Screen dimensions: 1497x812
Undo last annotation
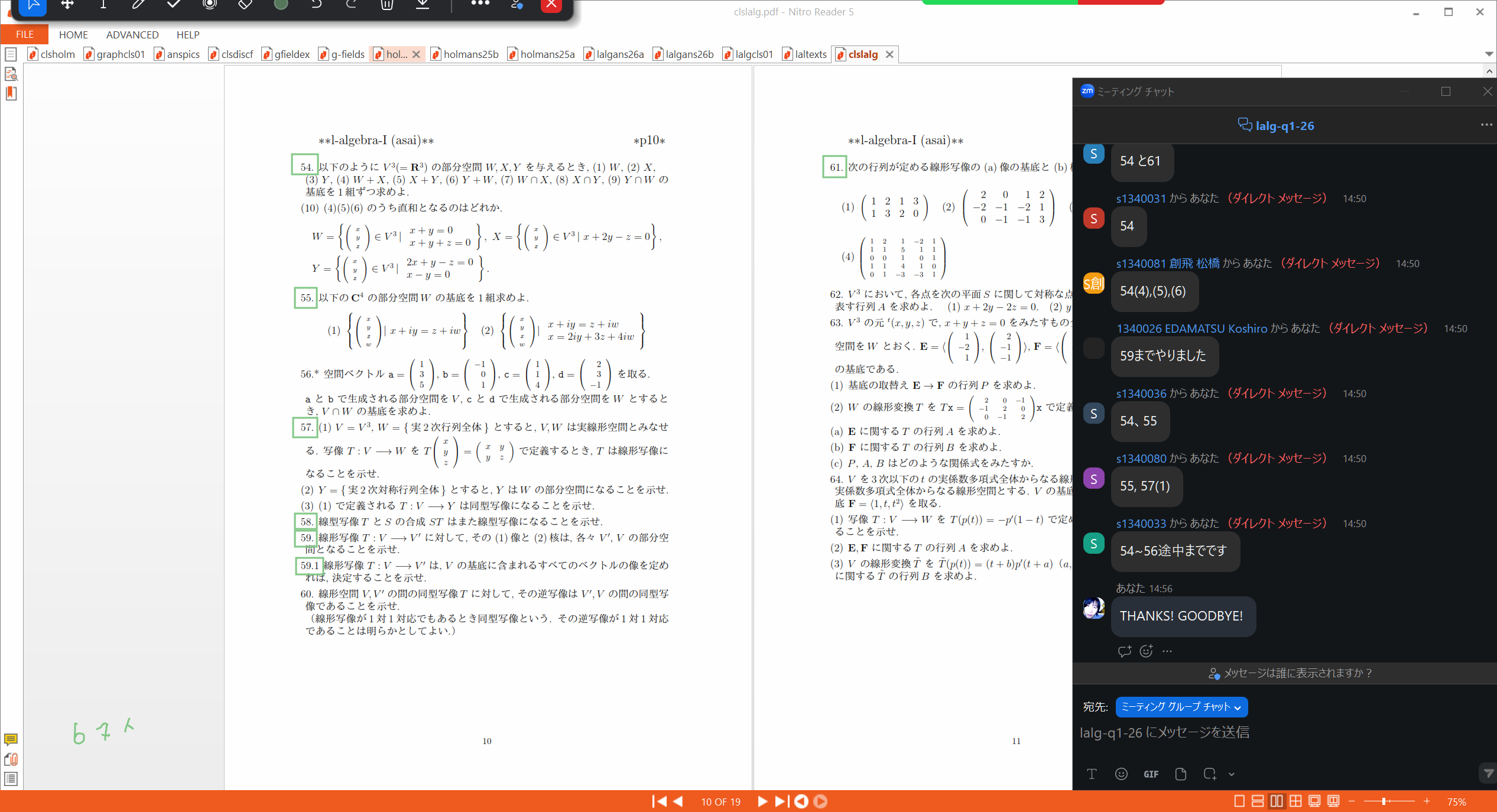click(316, 5)
